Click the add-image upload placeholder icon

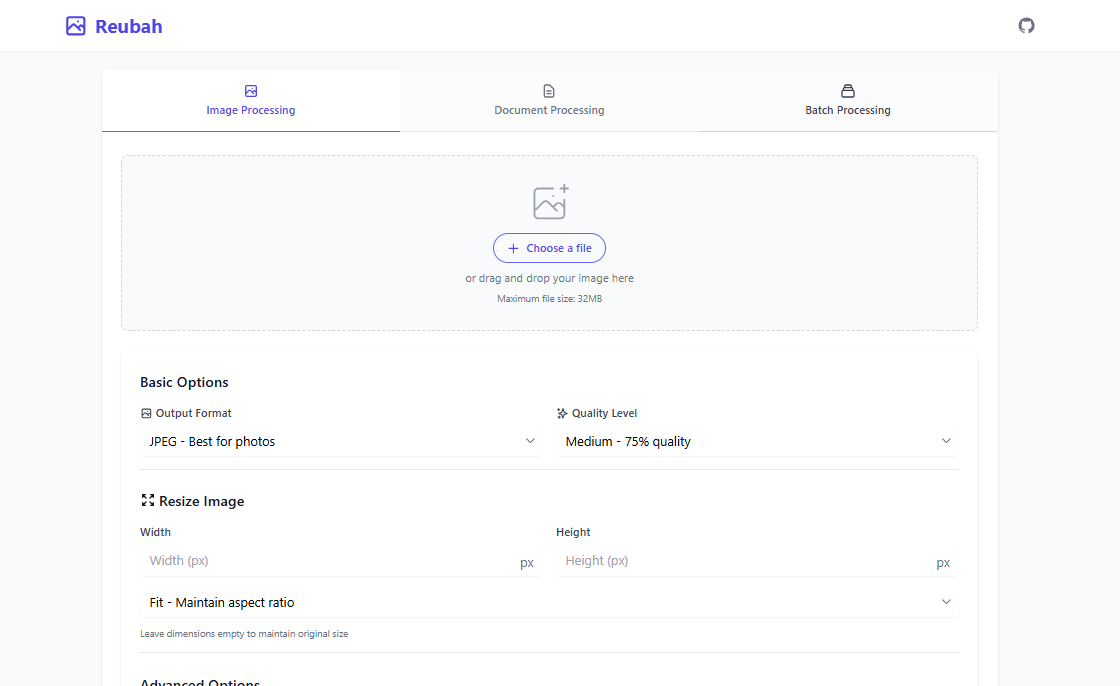[550, 202]
